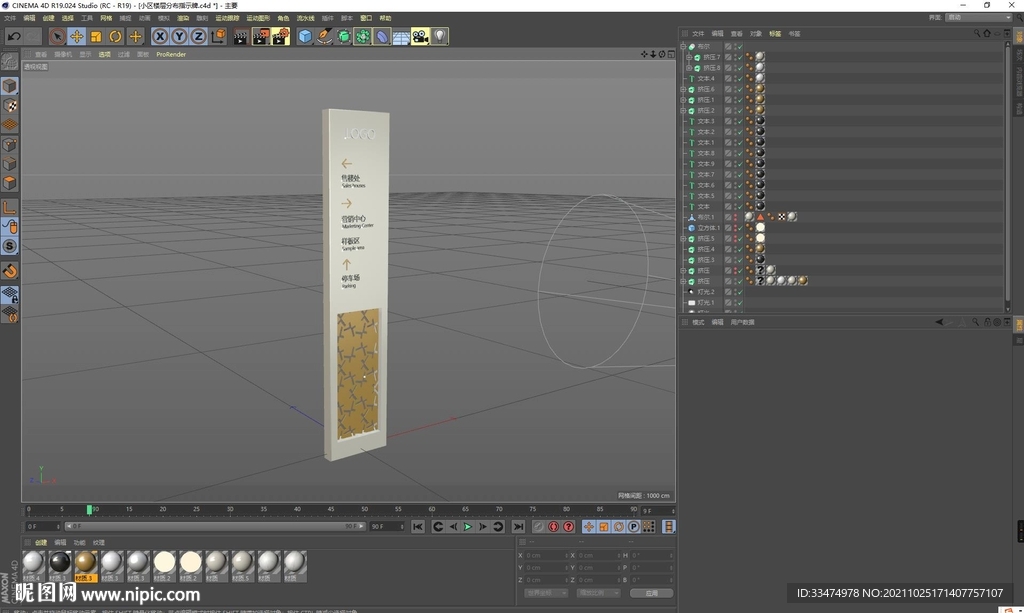Open the 渲染 menu in the menu bar
This screenshot has width=1024, height=613.
click(x=183, y=18)
